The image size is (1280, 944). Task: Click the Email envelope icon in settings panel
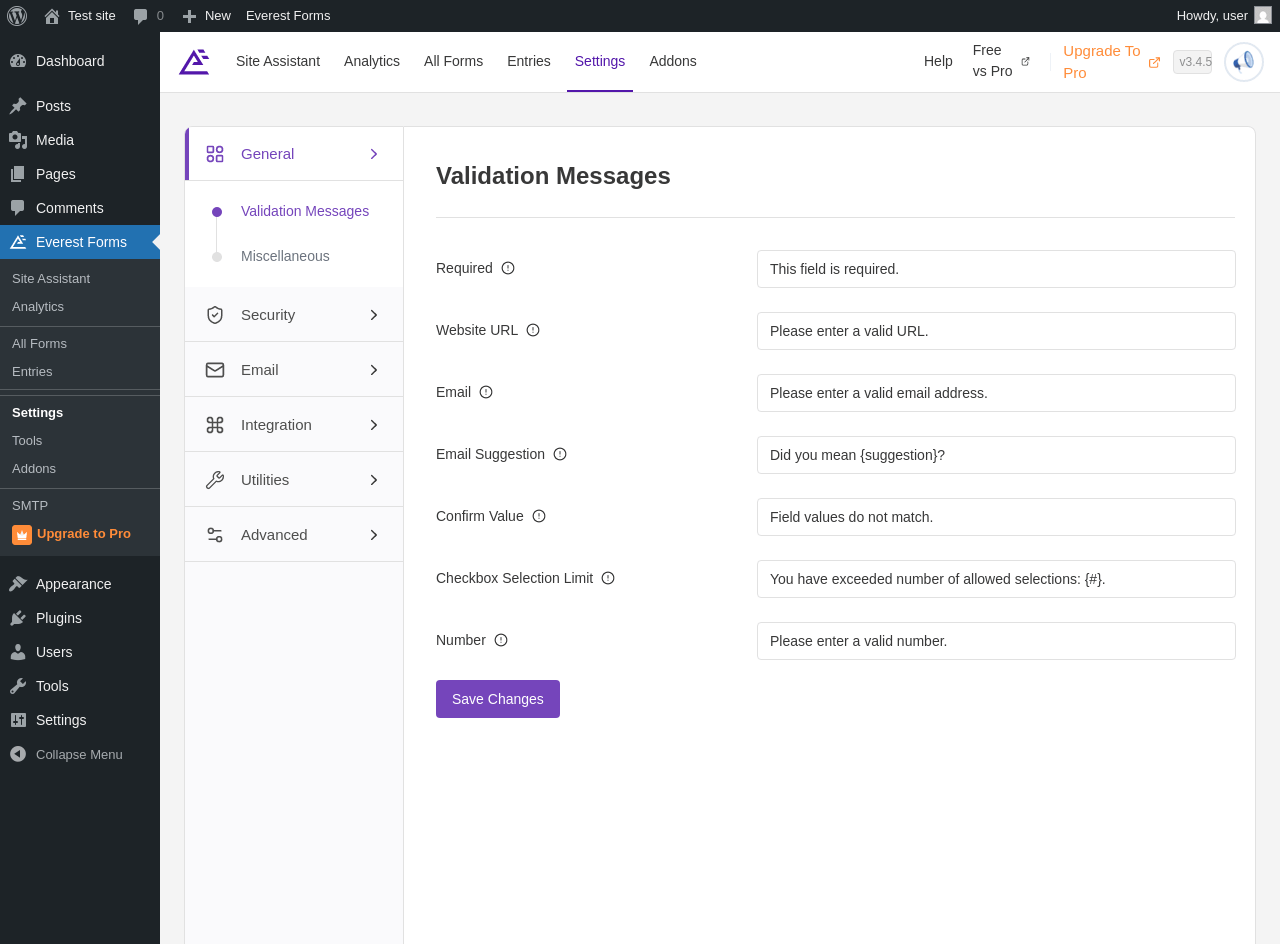click(215, 370)
